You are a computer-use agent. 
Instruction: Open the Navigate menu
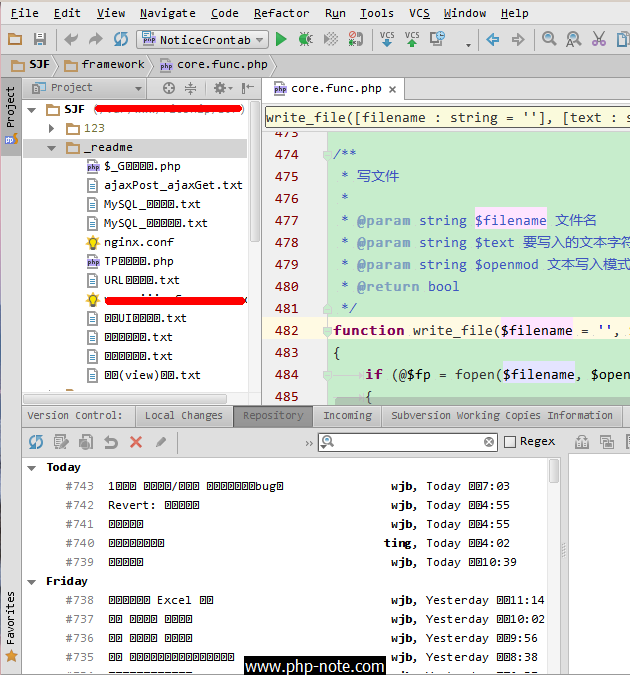[168, 13]
